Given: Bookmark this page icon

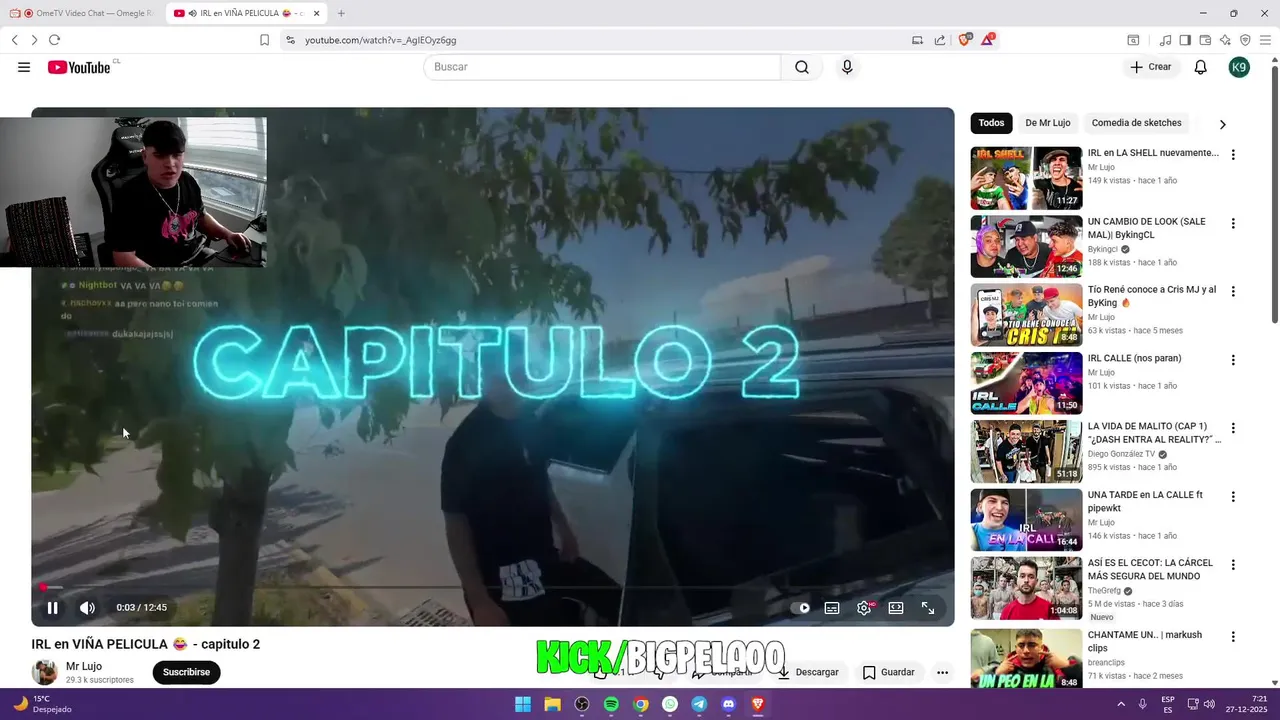Looking at the screenshot, I should 264,40.
